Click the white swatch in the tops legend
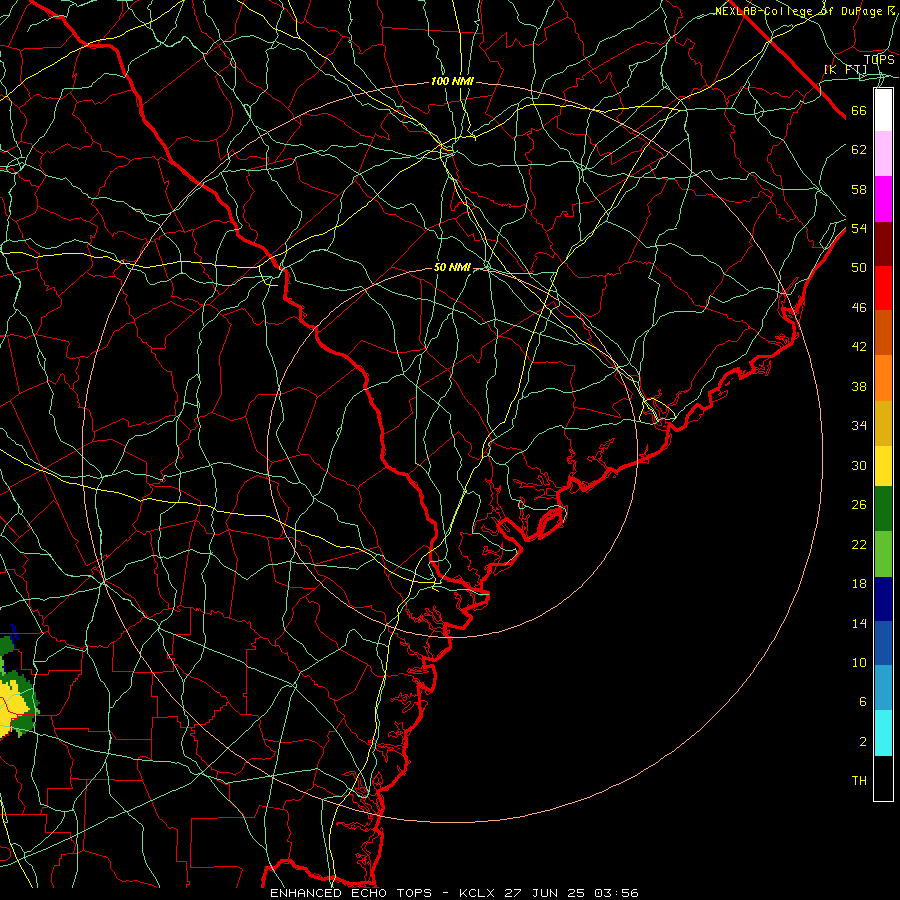The width and height of the screenshot is (900, 900). click(883, 110)
